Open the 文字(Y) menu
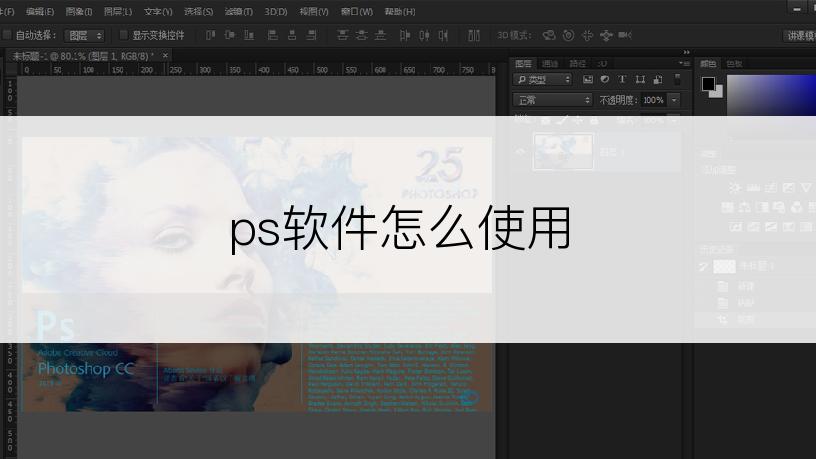The width and height of the screenshot is (816, 459). pyautogui.click(x=158, y=11)
